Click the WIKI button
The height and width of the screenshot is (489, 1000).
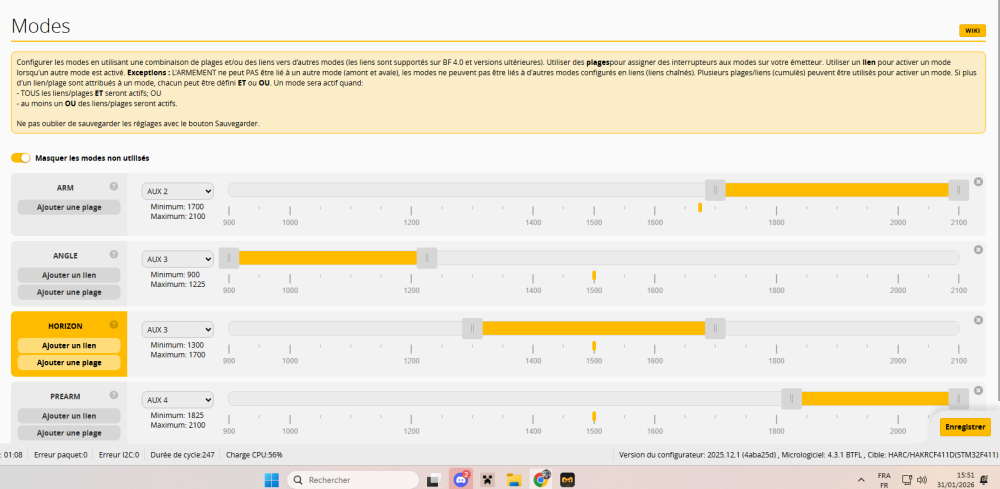972,31
